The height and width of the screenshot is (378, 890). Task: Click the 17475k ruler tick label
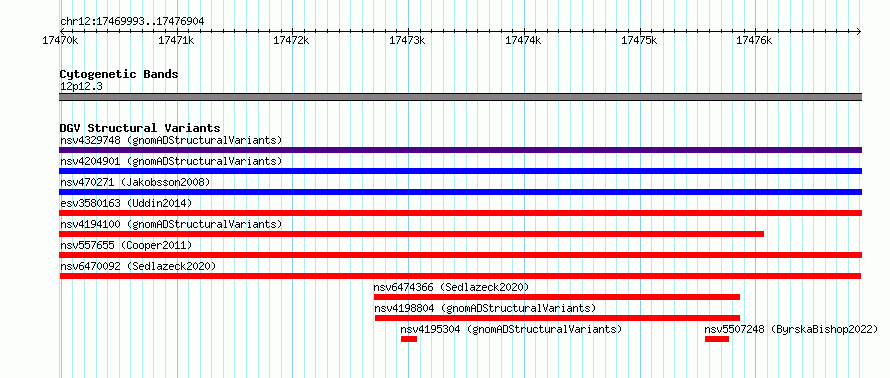[x=640, y=41]
